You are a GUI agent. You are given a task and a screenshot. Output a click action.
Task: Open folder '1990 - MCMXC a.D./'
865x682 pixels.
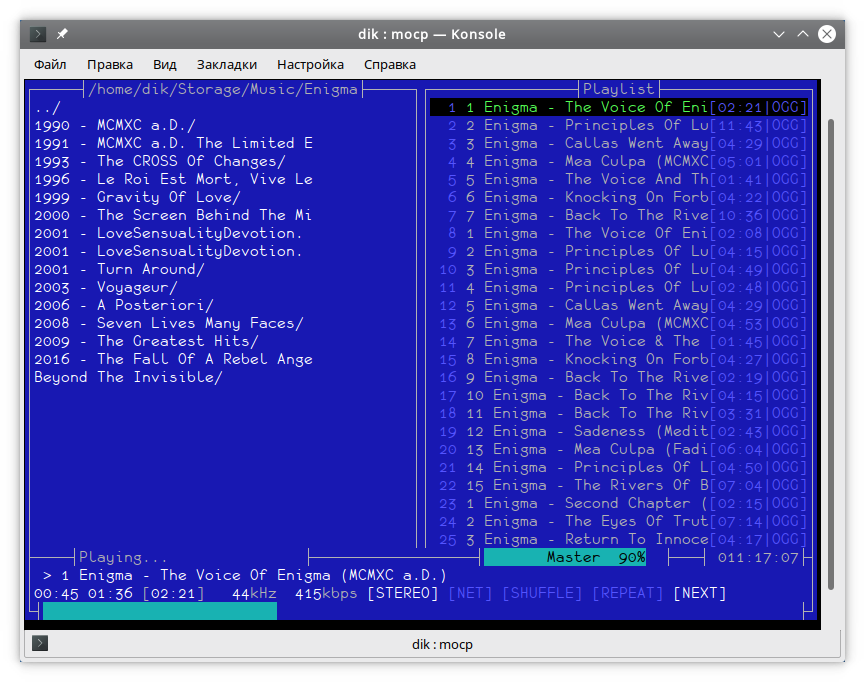point(115,126)
